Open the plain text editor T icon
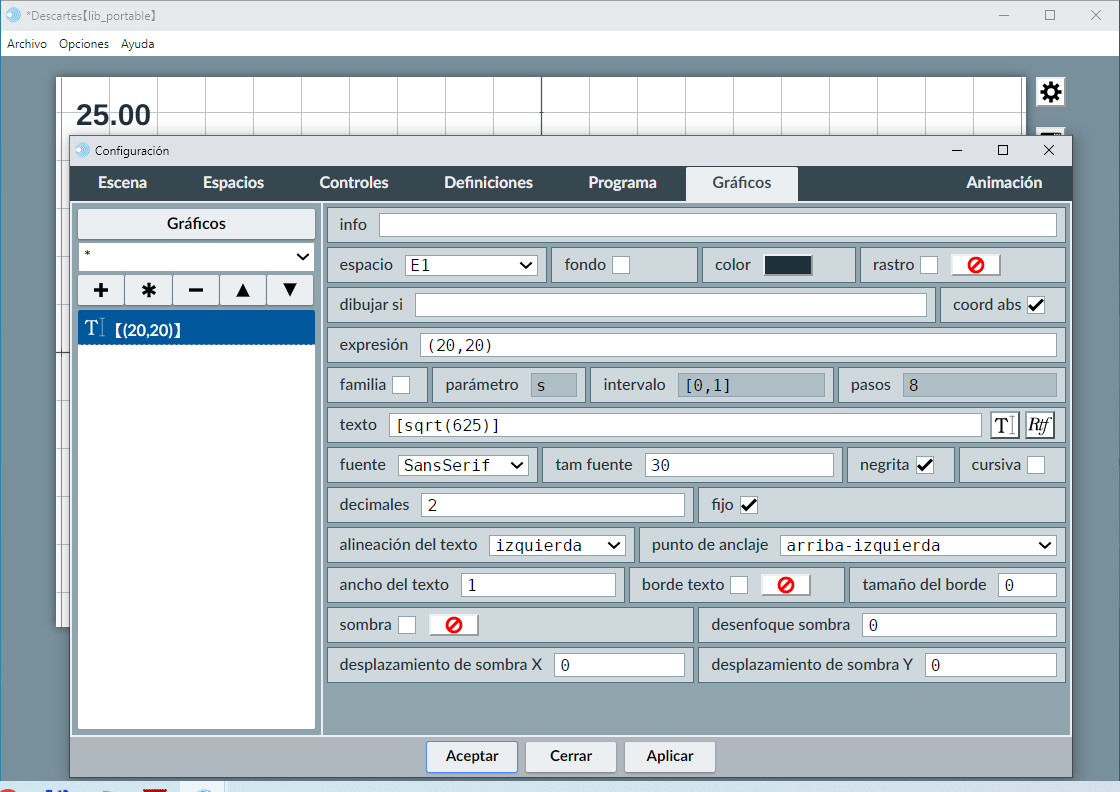The width and height of the screenshot is (1120, 792). point(1005,425)
